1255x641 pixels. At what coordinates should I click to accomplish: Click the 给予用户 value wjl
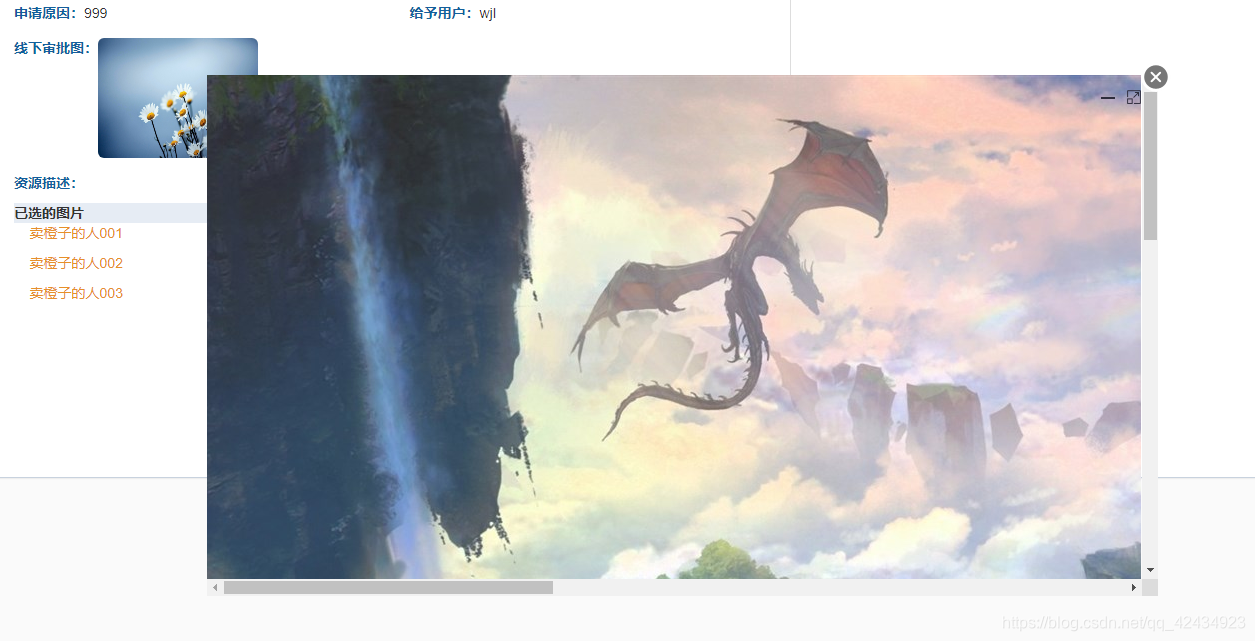(488, 13)
